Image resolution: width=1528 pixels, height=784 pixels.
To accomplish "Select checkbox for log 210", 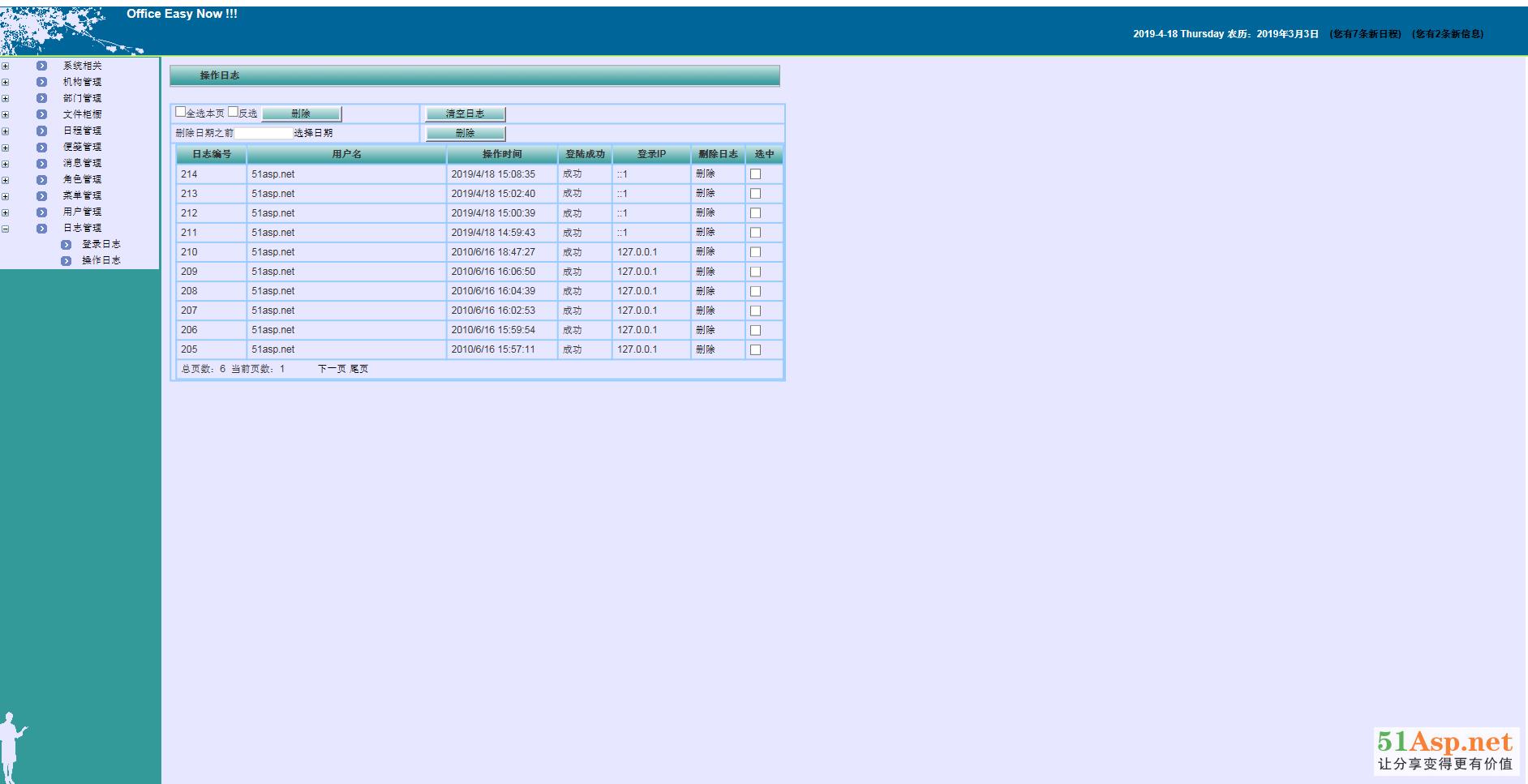I will [755, 252].
